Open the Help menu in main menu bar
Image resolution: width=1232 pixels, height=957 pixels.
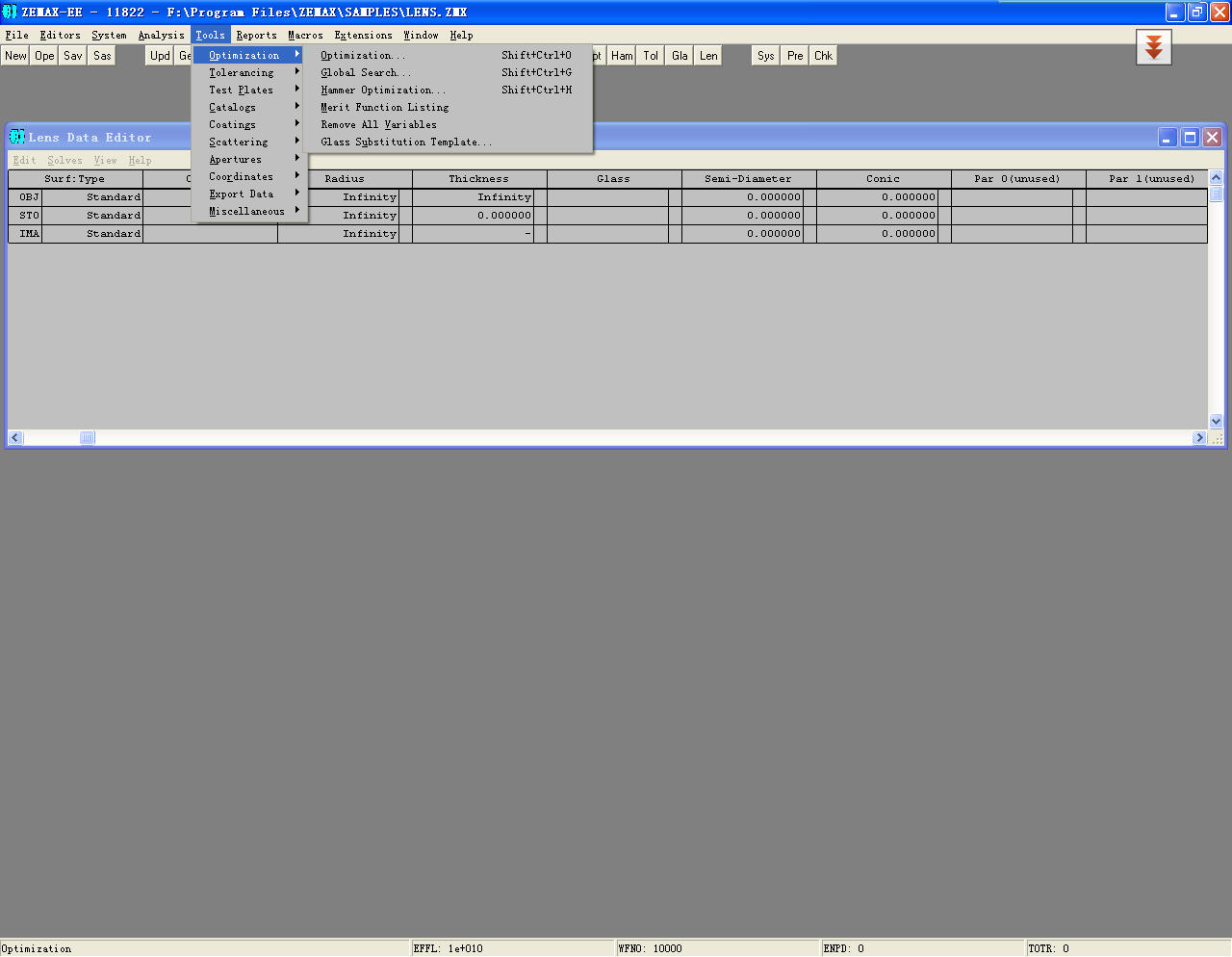(461, 36)
